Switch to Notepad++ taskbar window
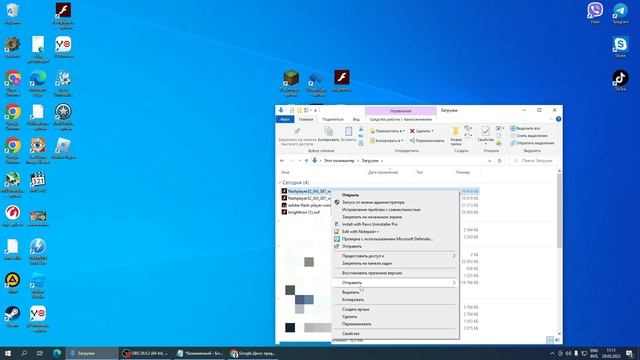 (200, 353)
